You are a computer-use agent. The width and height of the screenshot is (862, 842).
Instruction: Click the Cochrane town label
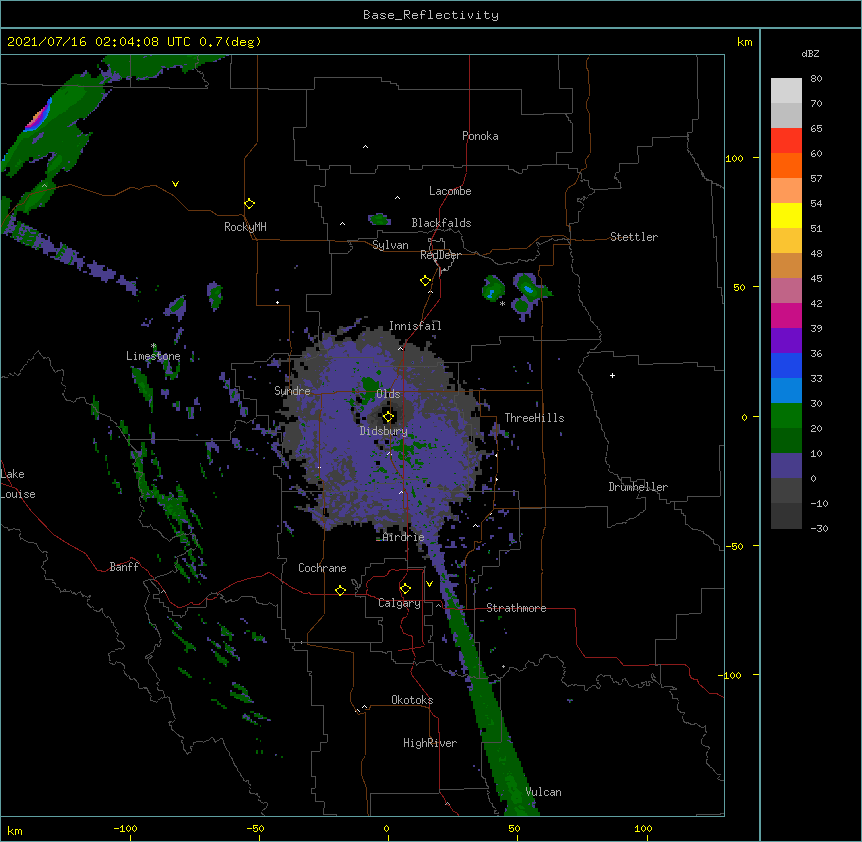322,568
